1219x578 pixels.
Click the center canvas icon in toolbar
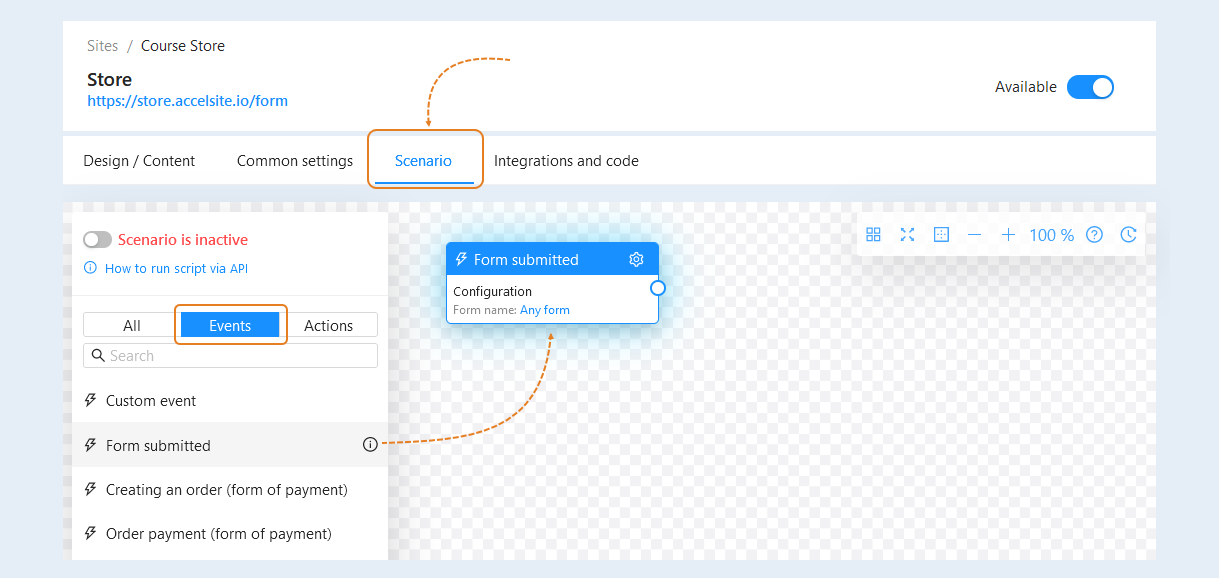click(x=941, y=234)
